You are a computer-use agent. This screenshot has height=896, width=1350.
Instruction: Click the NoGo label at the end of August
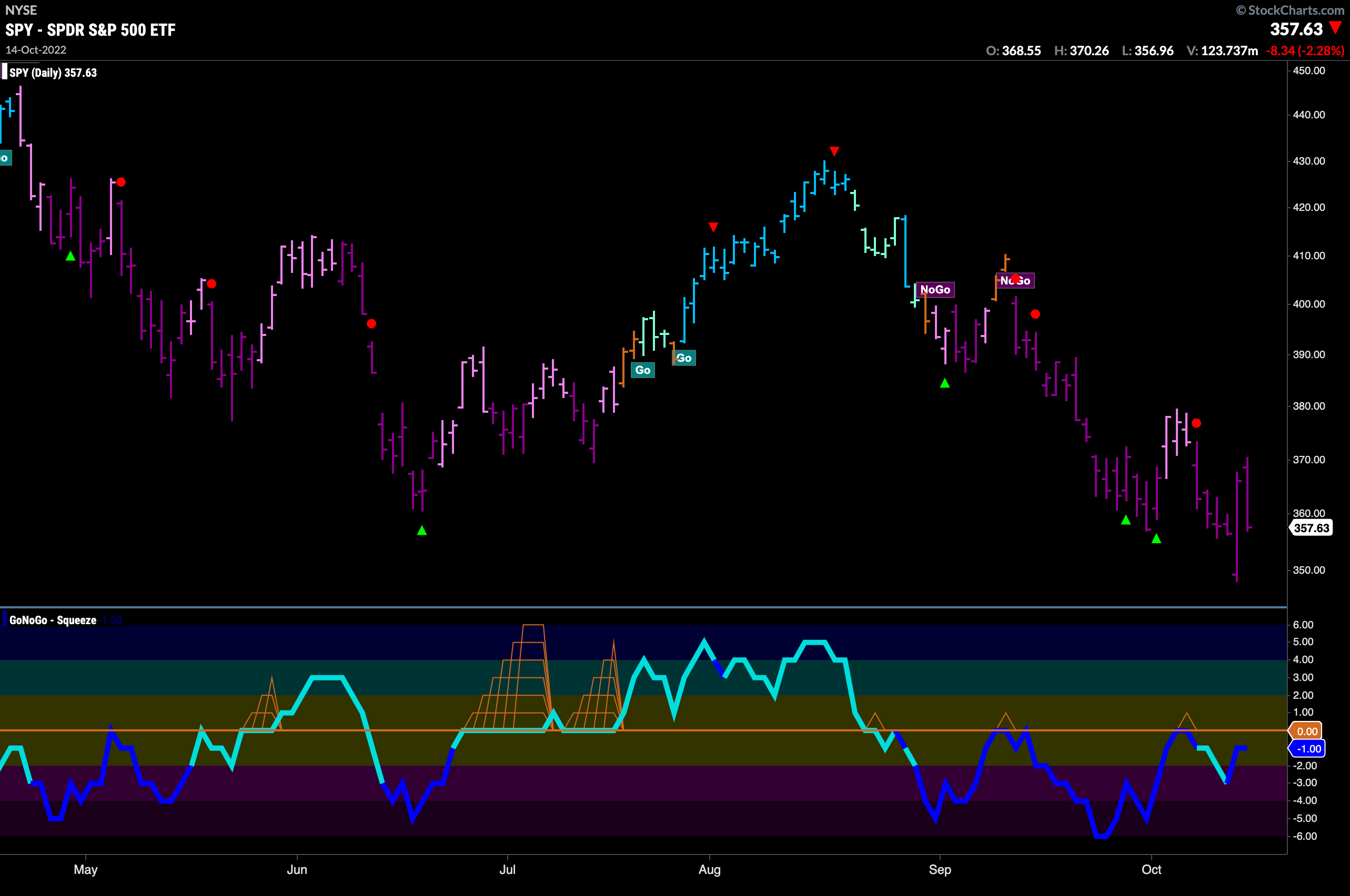[x=935, y=290]
